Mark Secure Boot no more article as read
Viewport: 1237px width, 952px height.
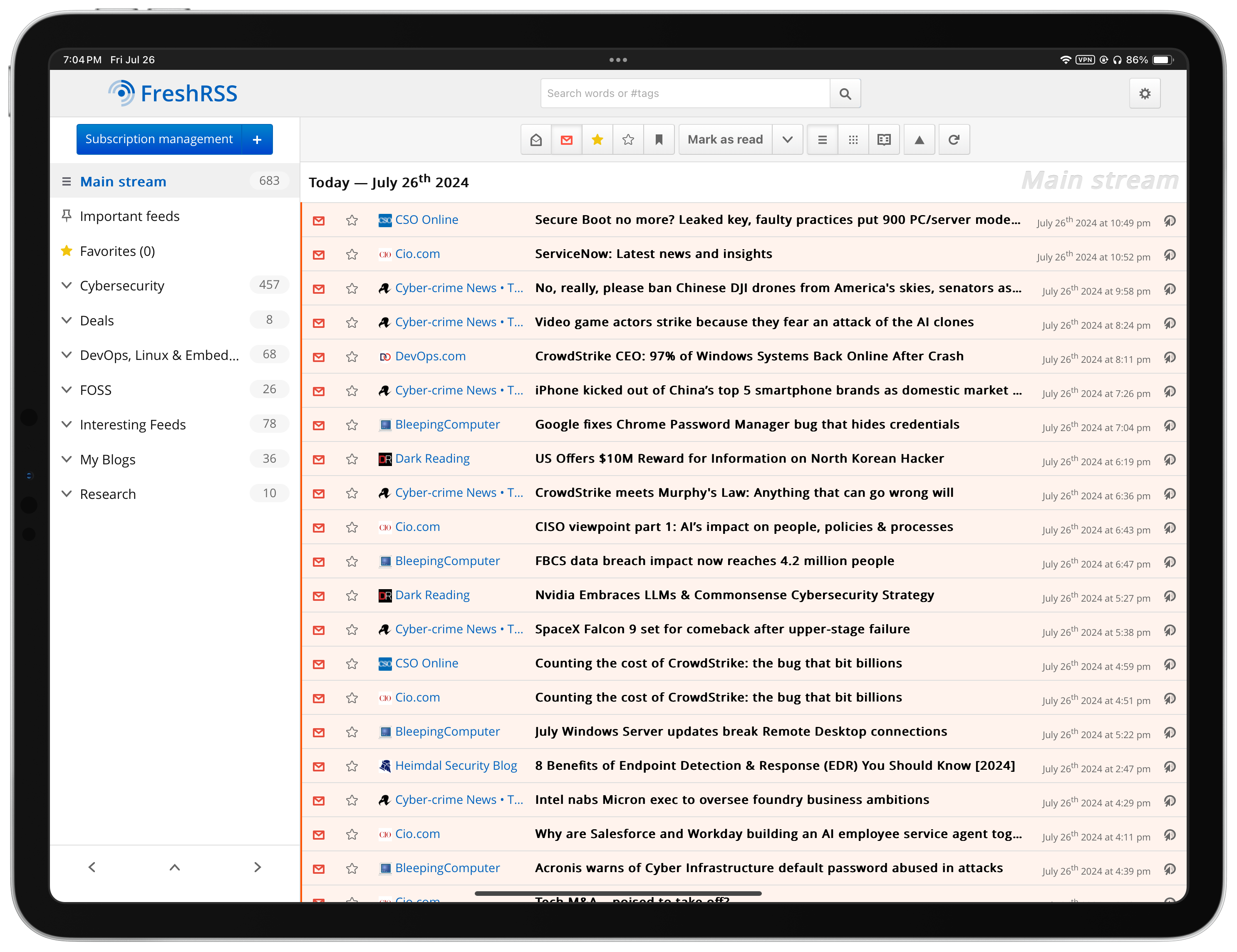click(319, 220)
